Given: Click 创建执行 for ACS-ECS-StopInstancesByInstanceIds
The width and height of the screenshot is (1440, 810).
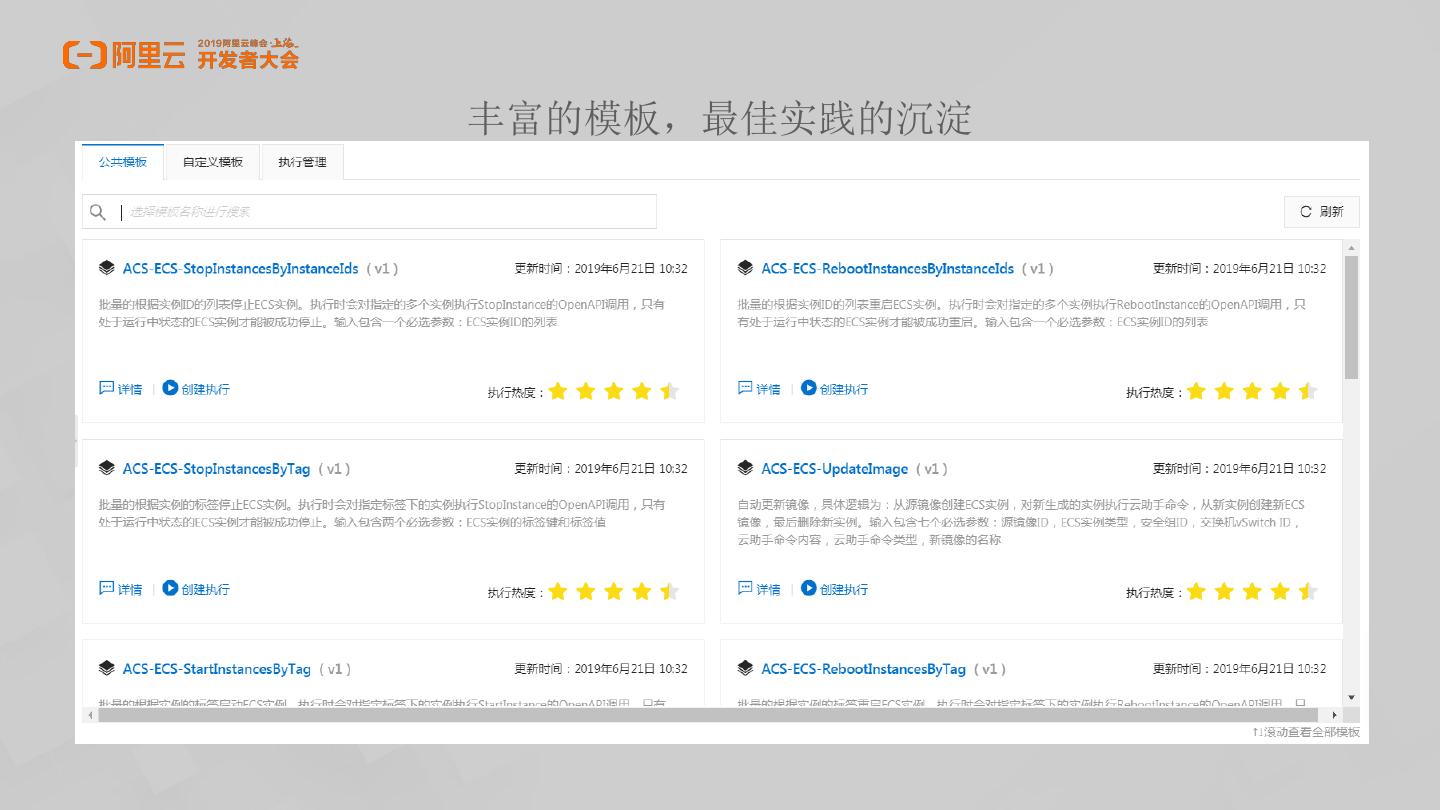Looking at the screenshot, I should click(x=205, y=389).
